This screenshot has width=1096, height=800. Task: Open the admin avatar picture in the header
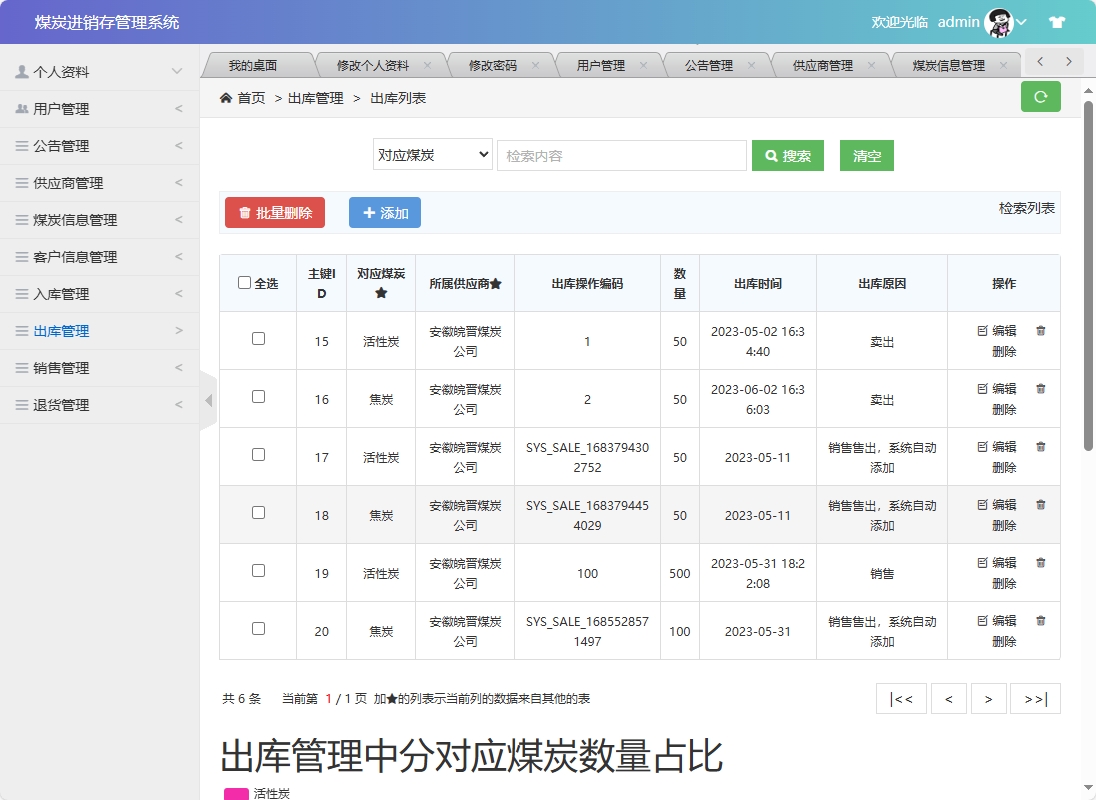click(x=997, y=21)
